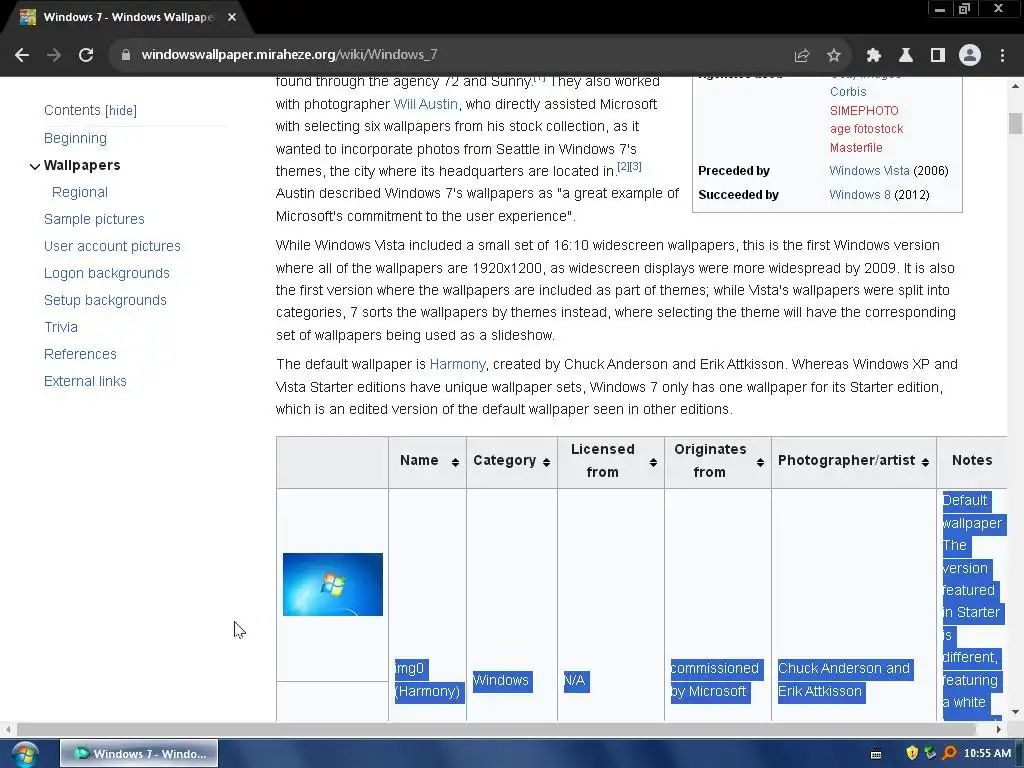Image resolution: width=1024 pixels, height=768 pixels.
Task: Click the browser forward arrow
Action: pos(54,55)
